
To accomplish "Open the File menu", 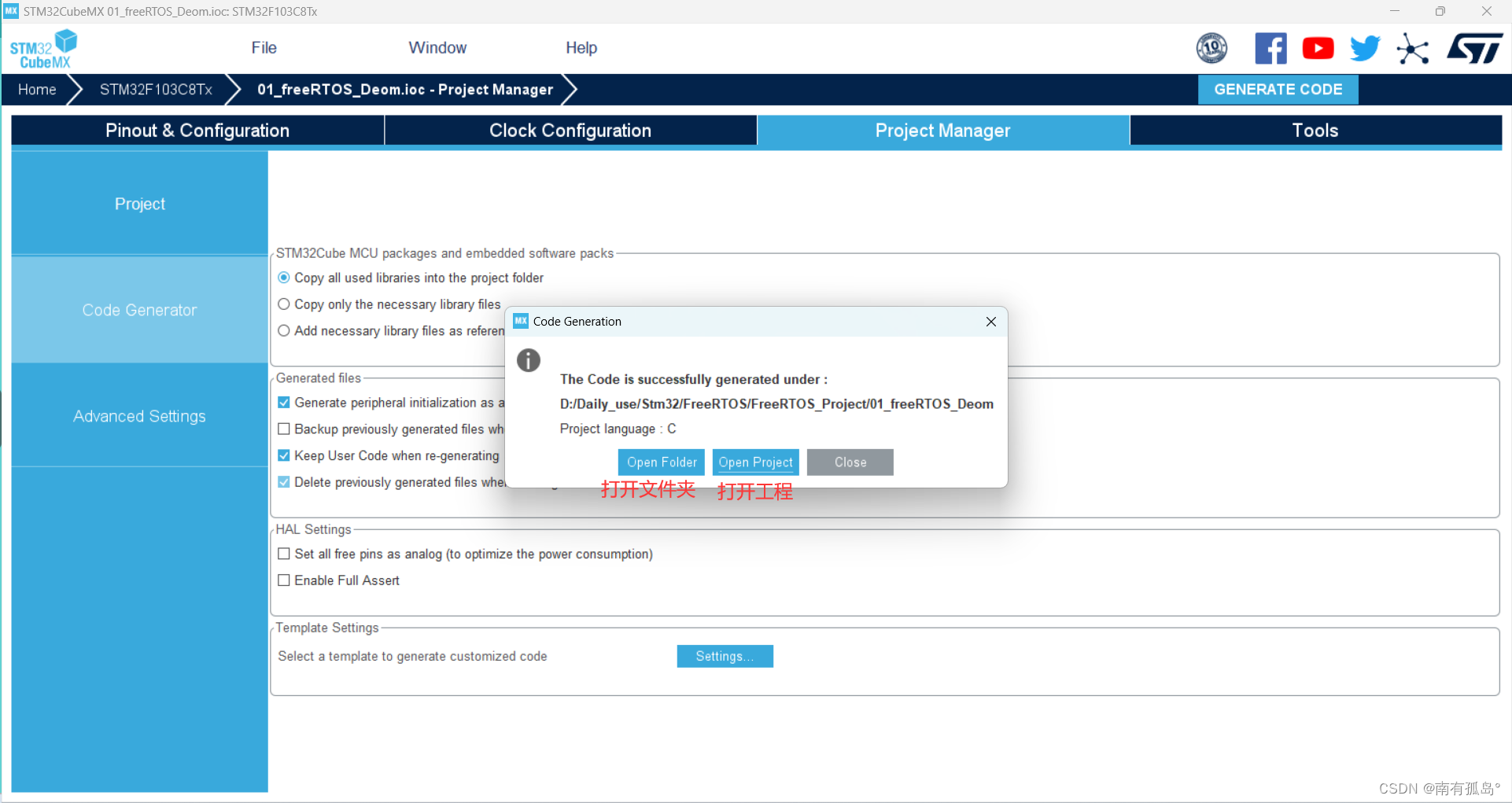I will (x=264, y=48).
